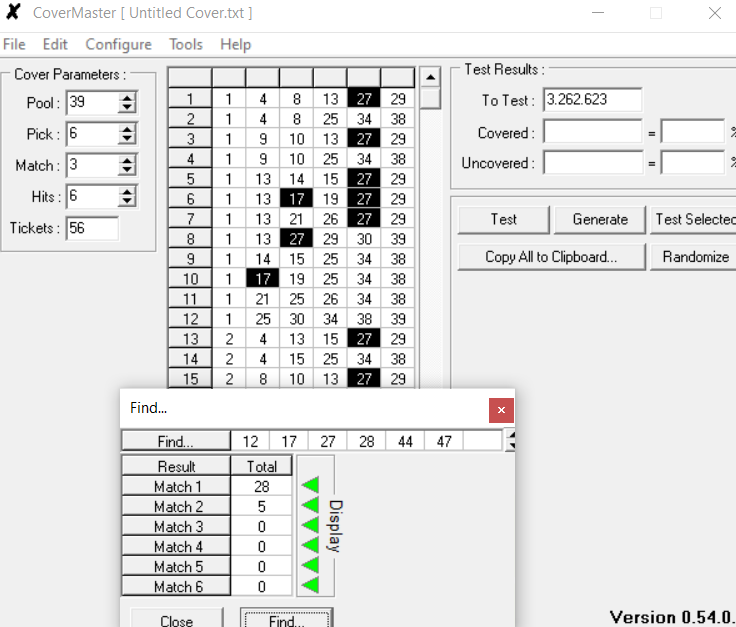Click green display arrow for Match 4

310,546
